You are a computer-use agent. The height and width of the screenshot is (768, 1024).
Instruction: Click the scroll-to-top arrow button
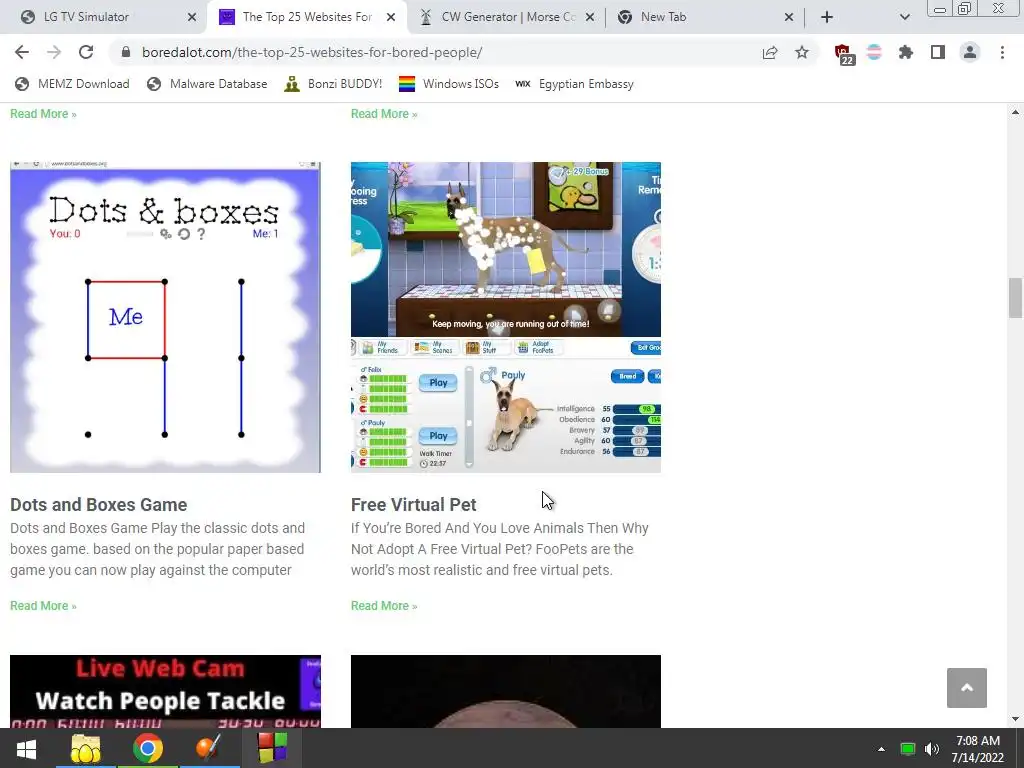[967, 688]
